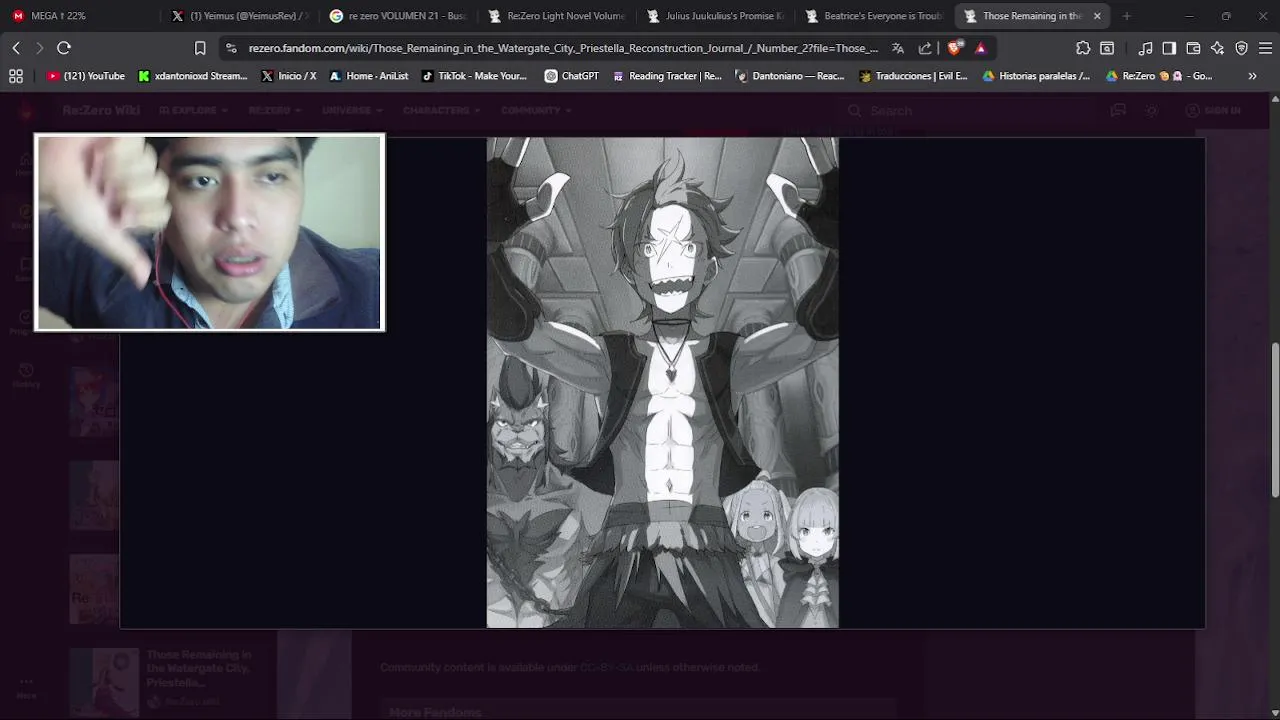Switch to the re zero VOLUMEN 21 tab
The height and width of the screenshot is (720, 1280).
click(398, 16)
